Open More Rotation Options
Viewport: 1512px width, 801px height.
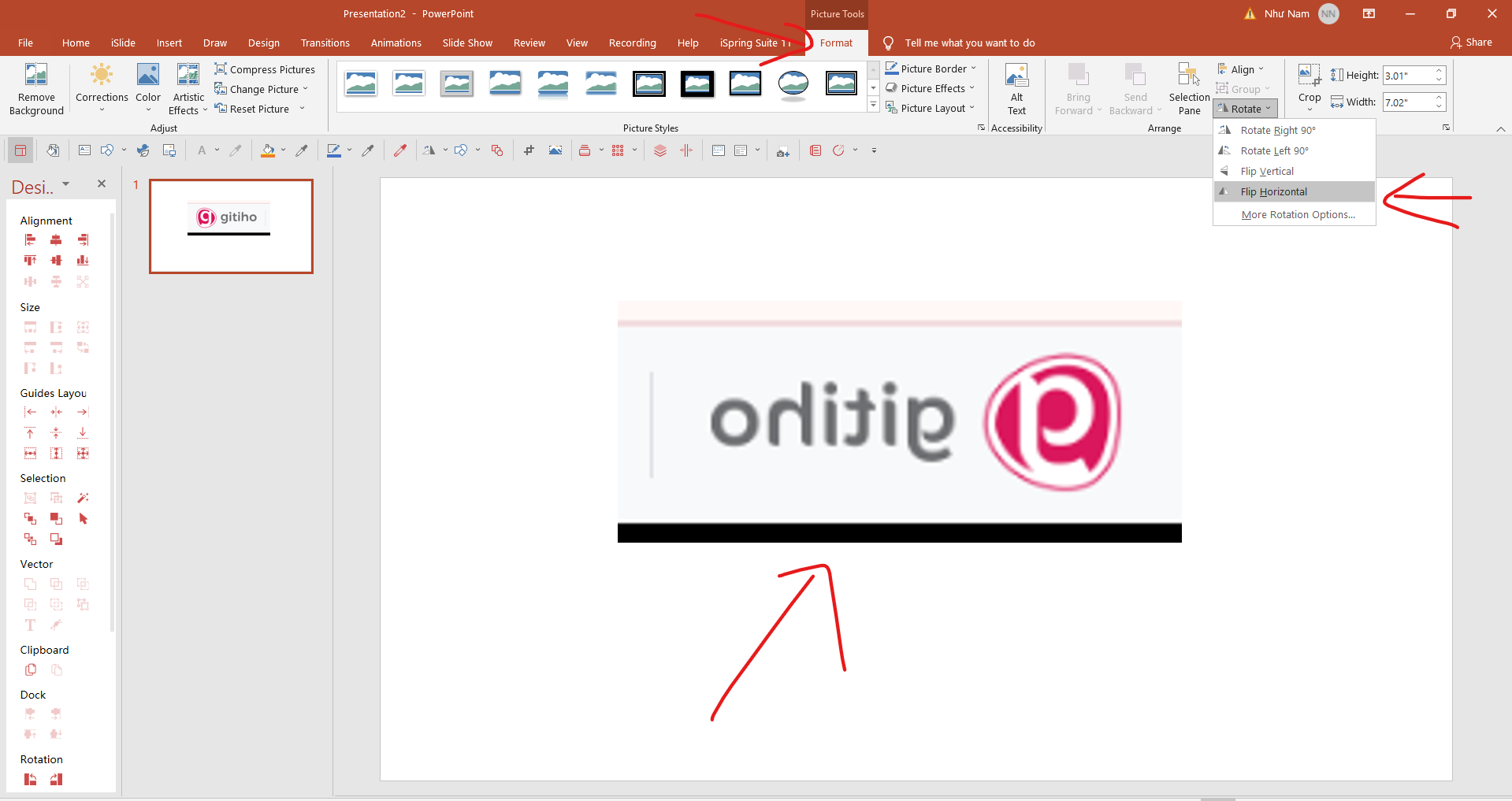[x=1295, y=214]
